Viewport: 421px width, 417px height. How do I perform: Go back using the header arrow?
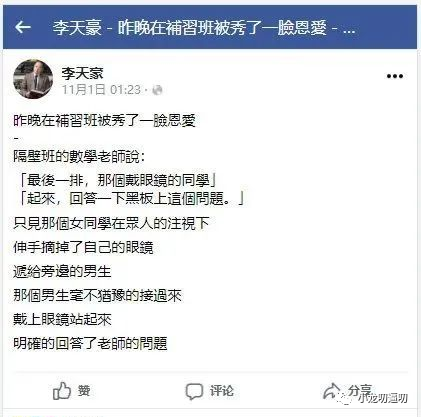click(x=23, y=27)
